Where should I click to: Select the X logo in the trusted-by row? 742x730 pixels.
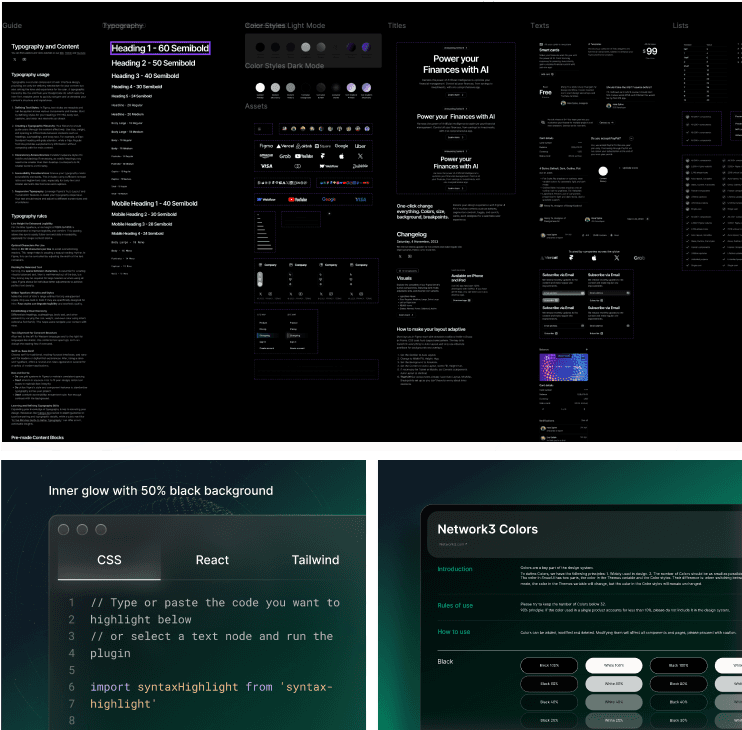(617, 258)
